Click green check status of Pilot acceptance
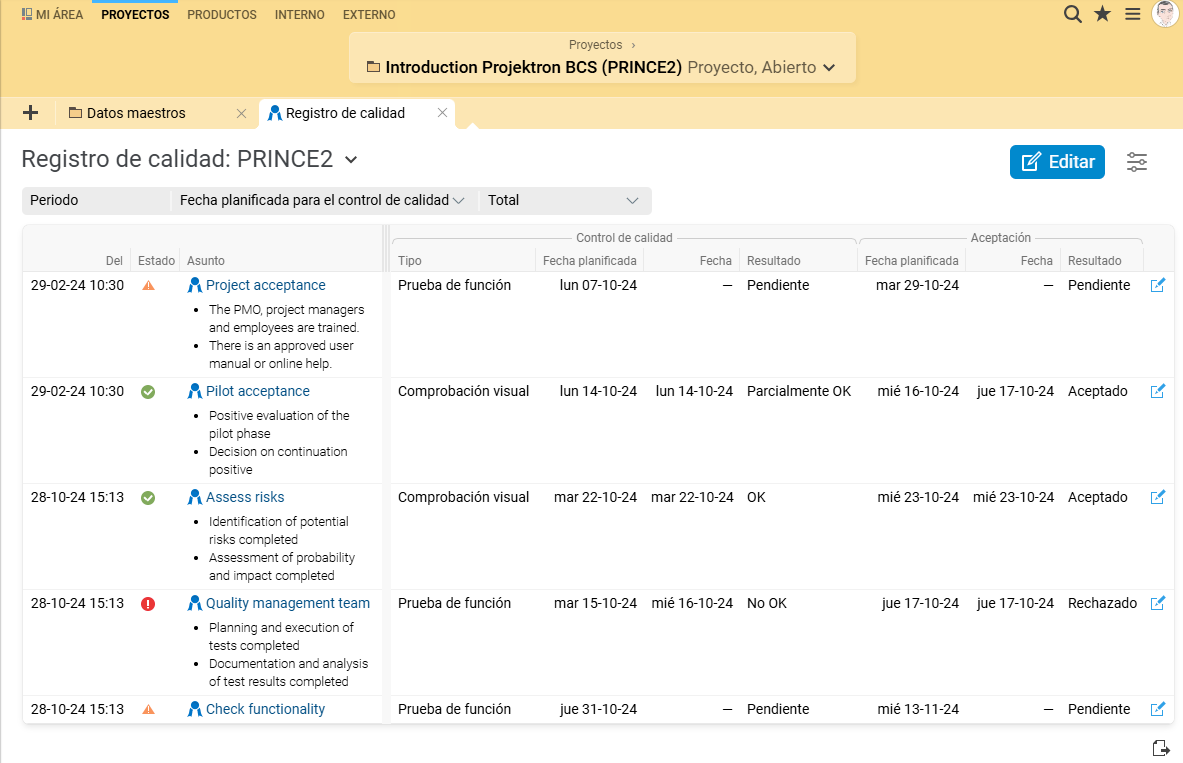Viewport: 1183px width, 763px height. point(148,392)
